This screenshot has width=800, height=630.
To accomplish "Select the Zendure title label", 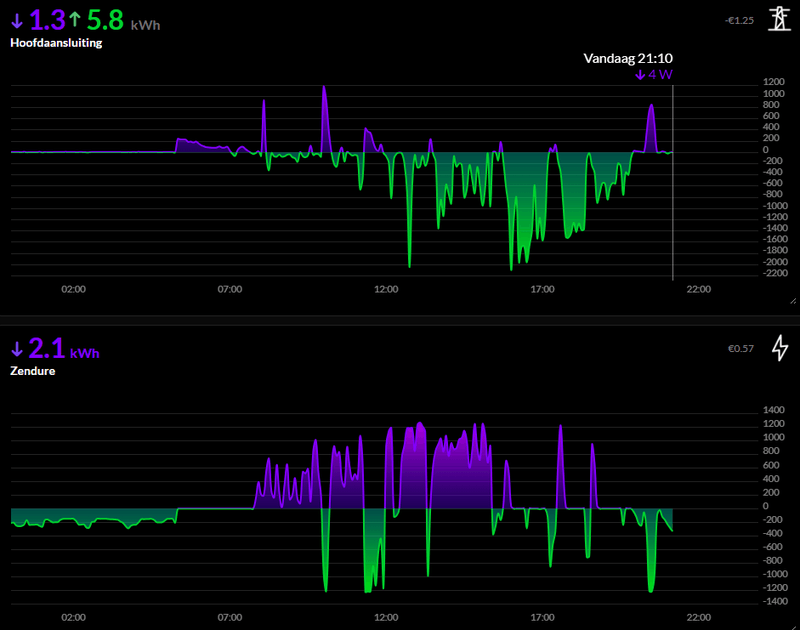I will 33,371.
